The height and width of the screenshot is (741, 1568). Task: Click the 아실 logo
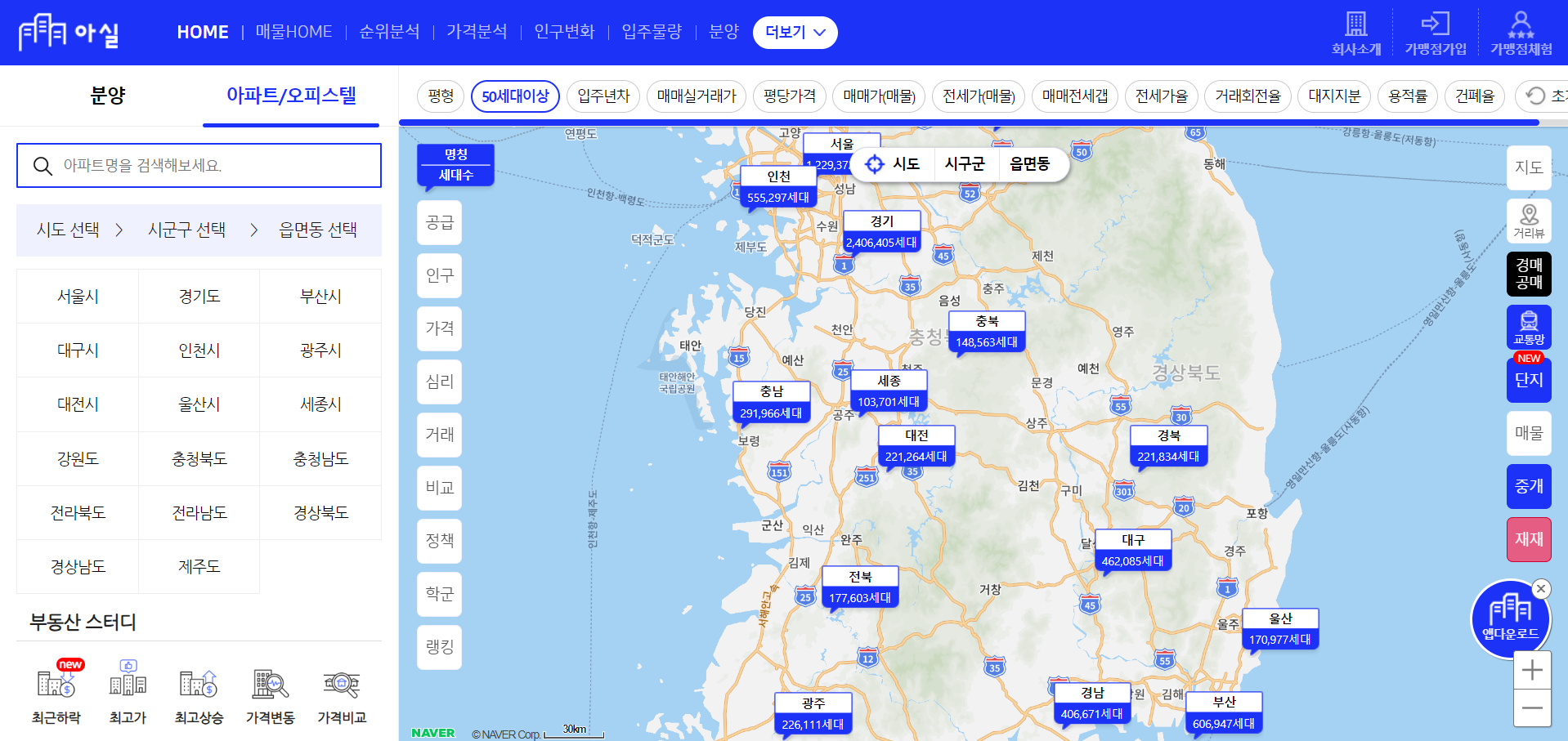click(x=69, y=33)
